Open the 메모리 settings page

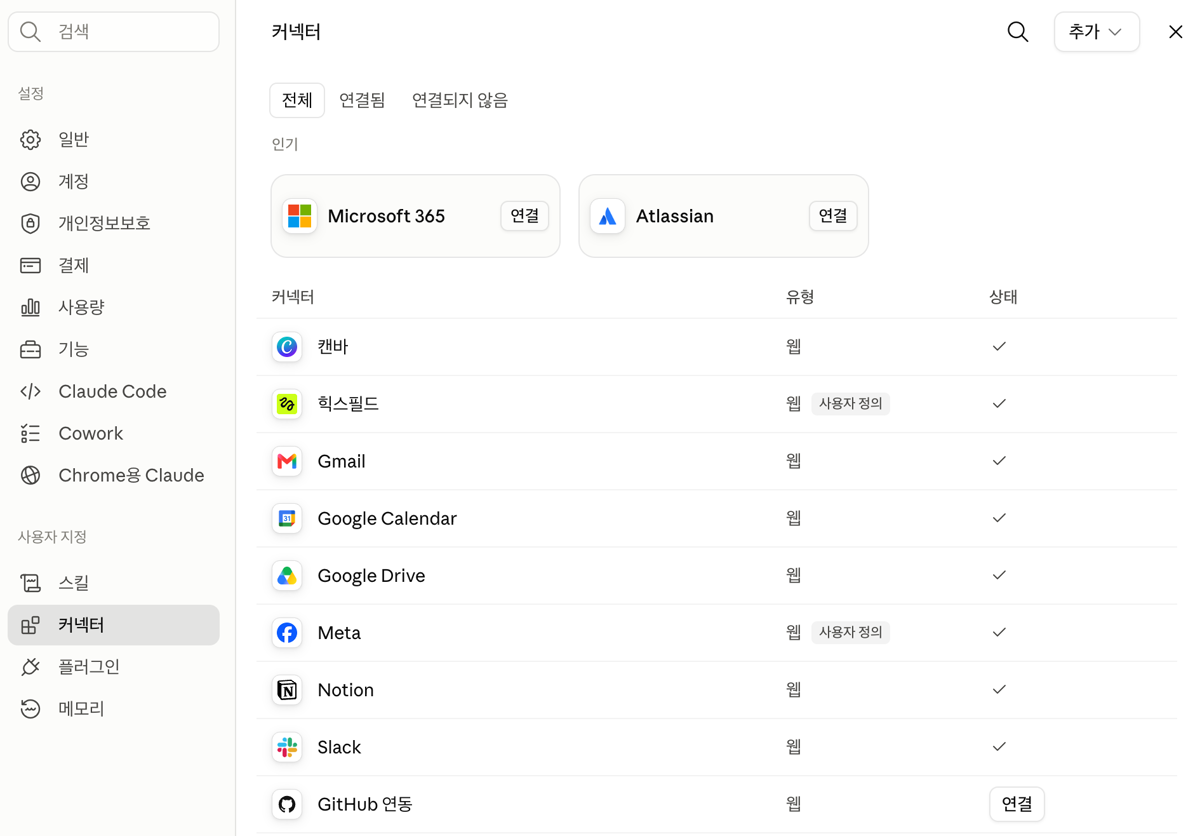[x=114, y=709]
